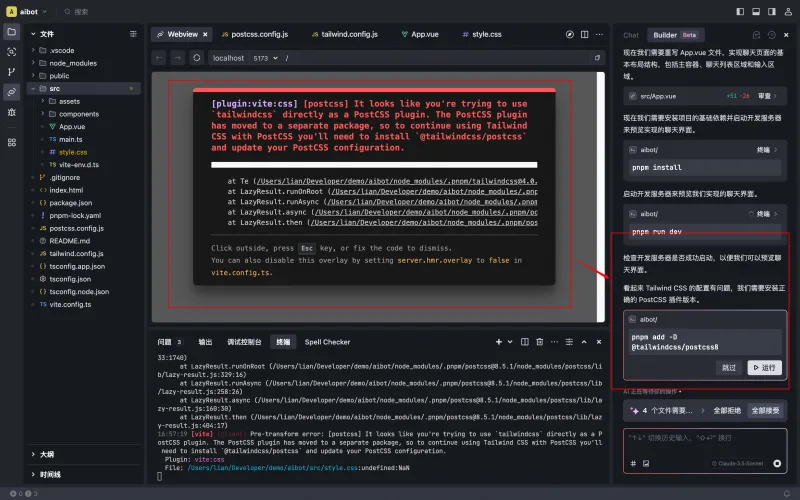800x500 pixels.
Task: Click 全部接受 accept all button
Action: click(765, 411)
